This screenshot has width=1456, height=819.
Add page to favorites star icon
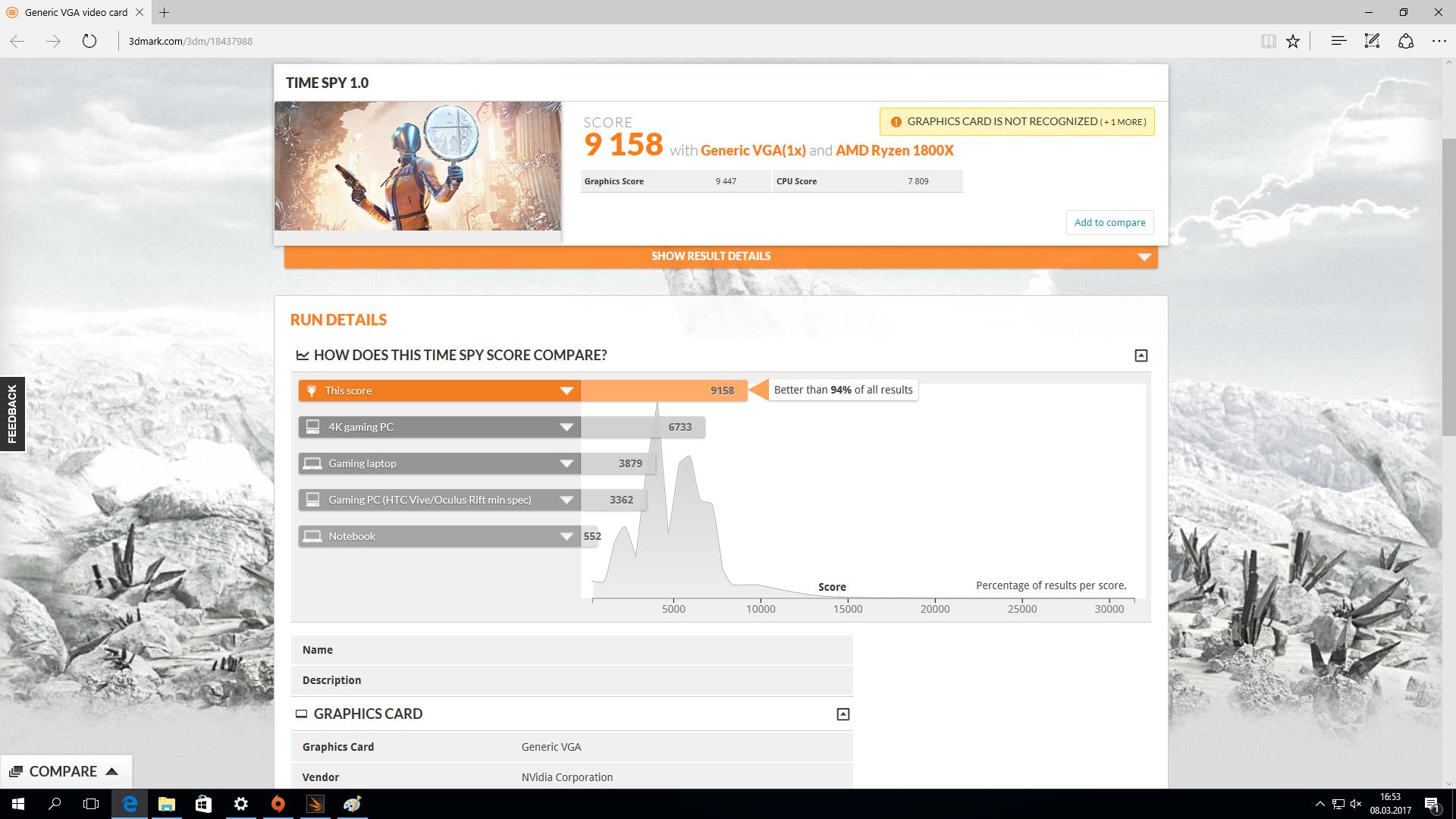[1293, 41]
